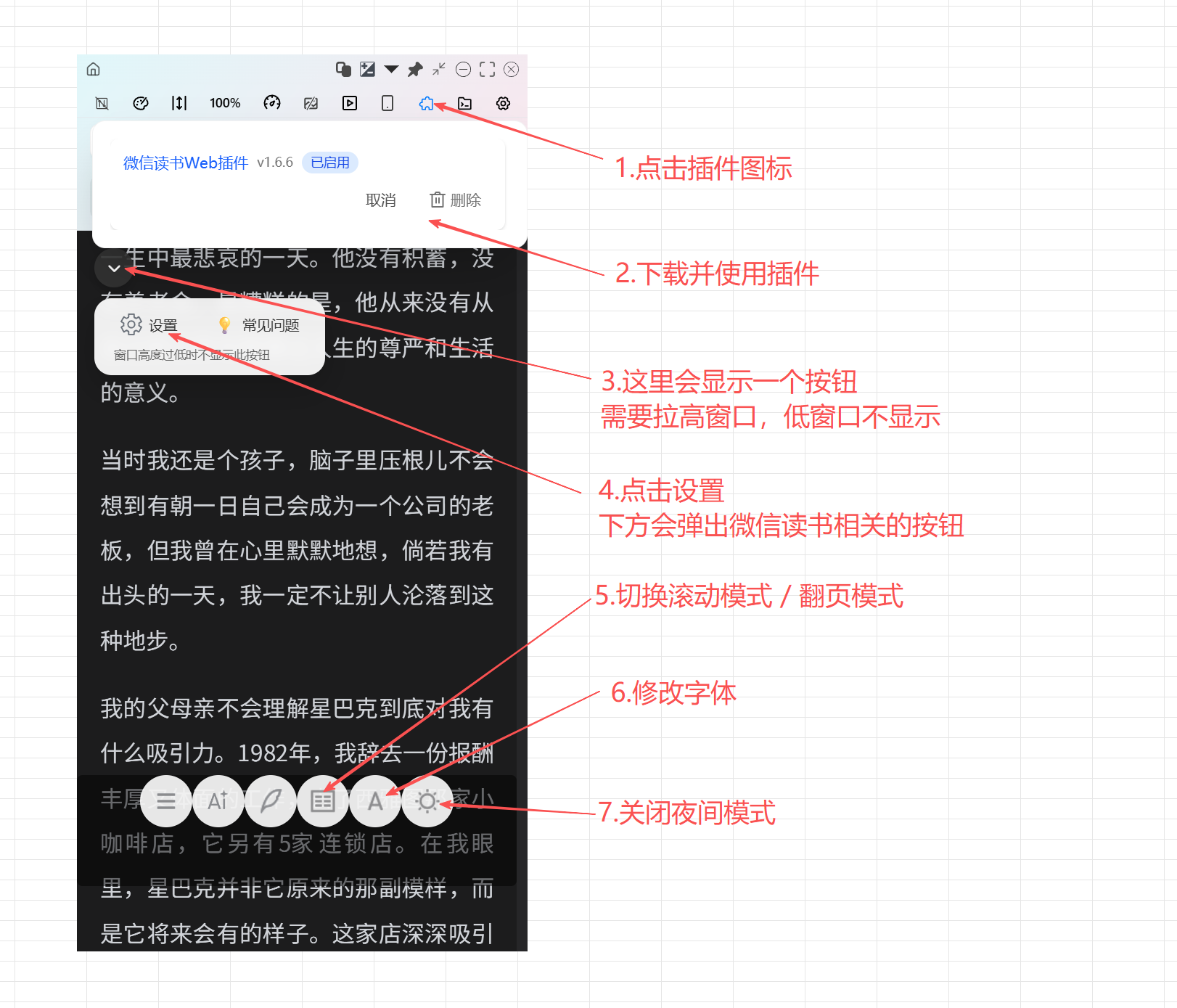Viewport: 1177px width, 1008px height.
Task: Switch scroll/page mode with layout button
Action: tap(323, 801)
